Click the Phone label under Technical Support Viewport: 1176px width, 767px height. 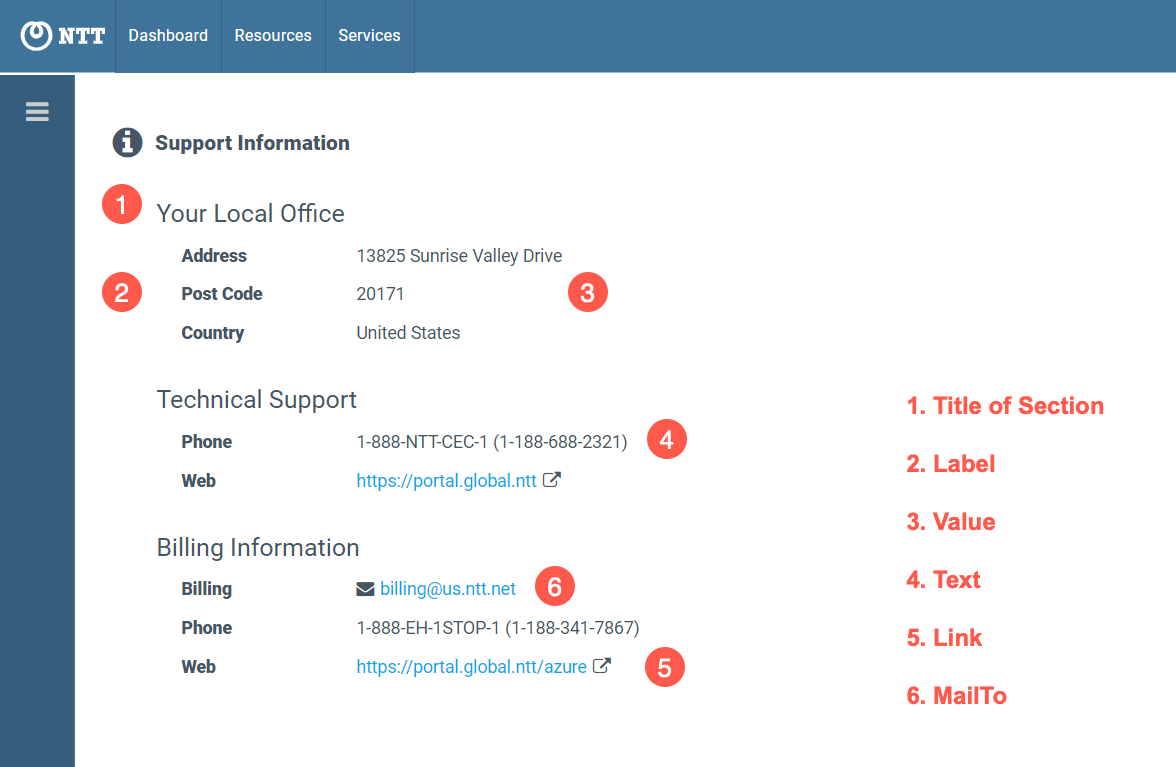[x=207, y=442]
